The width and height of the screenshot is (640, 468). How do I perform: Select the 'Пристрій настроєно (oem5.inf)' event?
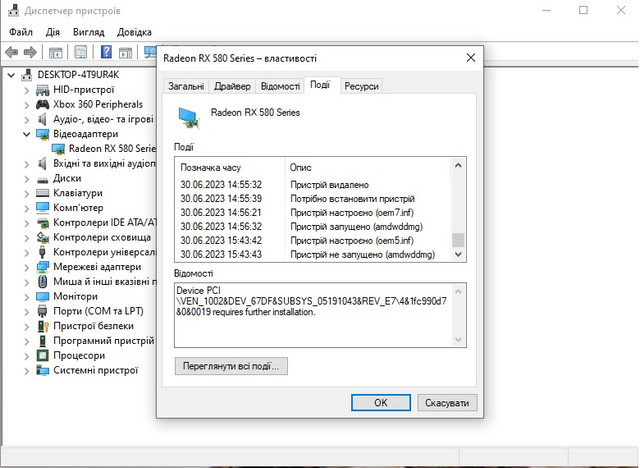[315, 240]
